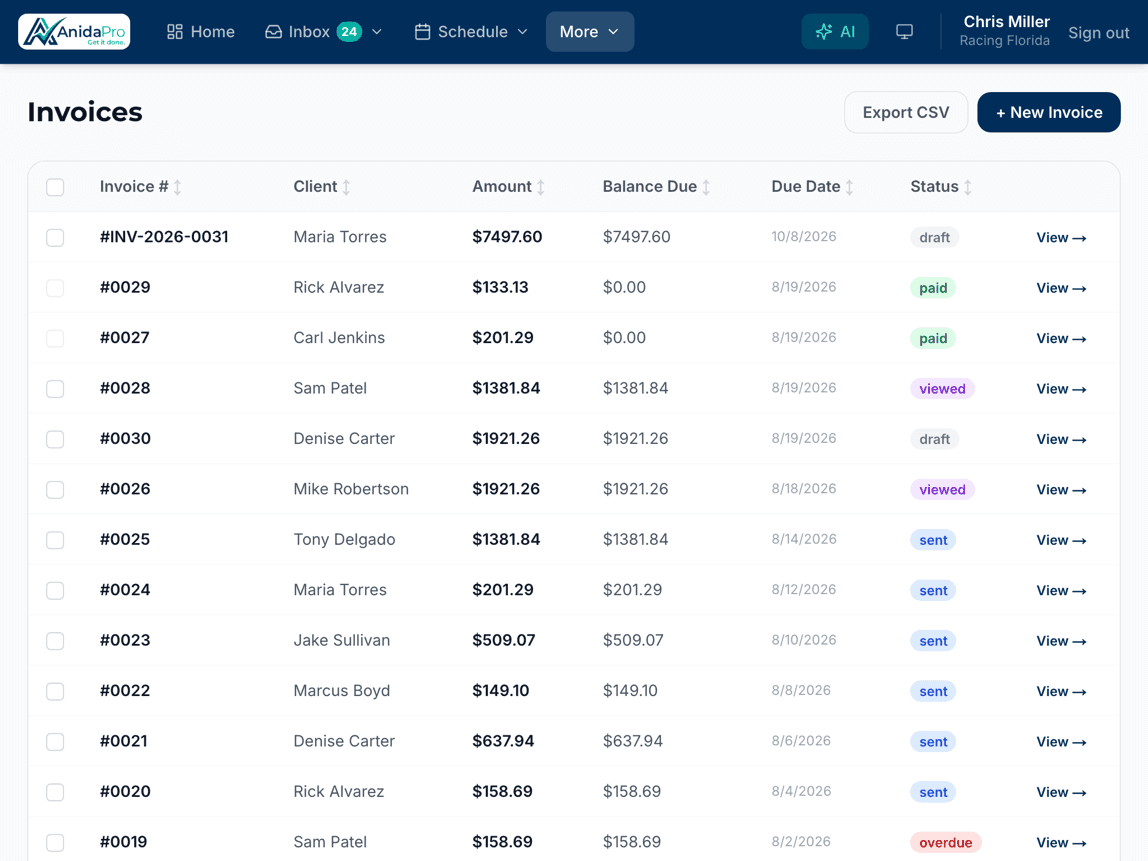Click the overdue badge on invoice #0019
Viewport: 1148px width, 861px height.
(945, 843)
